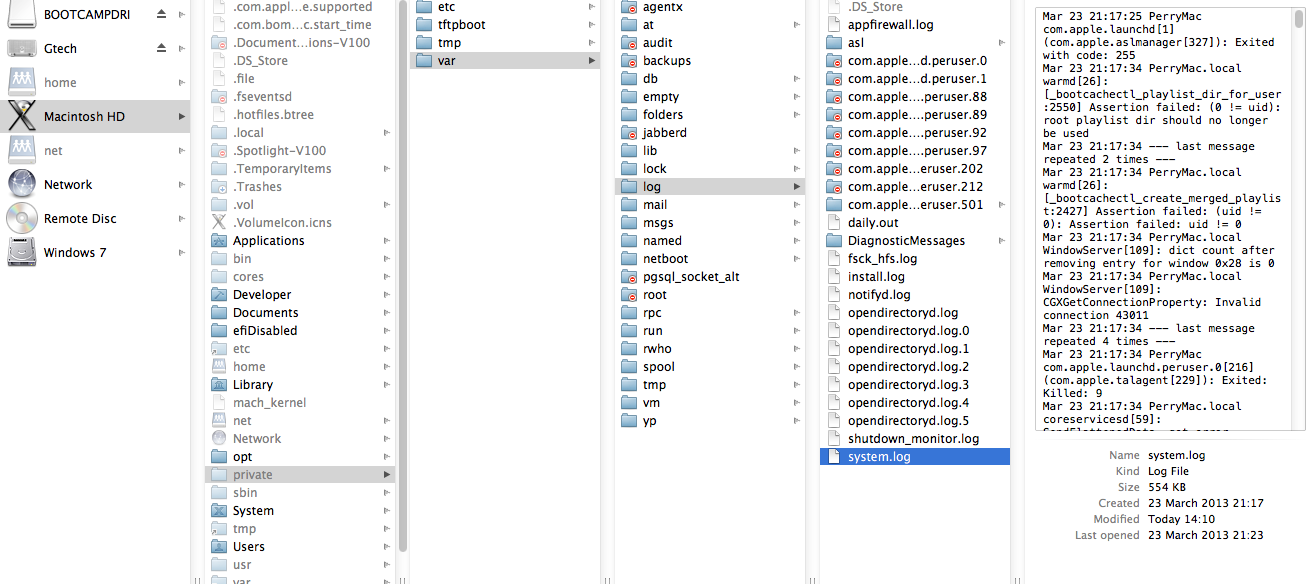Expand the log folder arrow
The height and width of the screenshot is (584, 1314).
(797, 186)
